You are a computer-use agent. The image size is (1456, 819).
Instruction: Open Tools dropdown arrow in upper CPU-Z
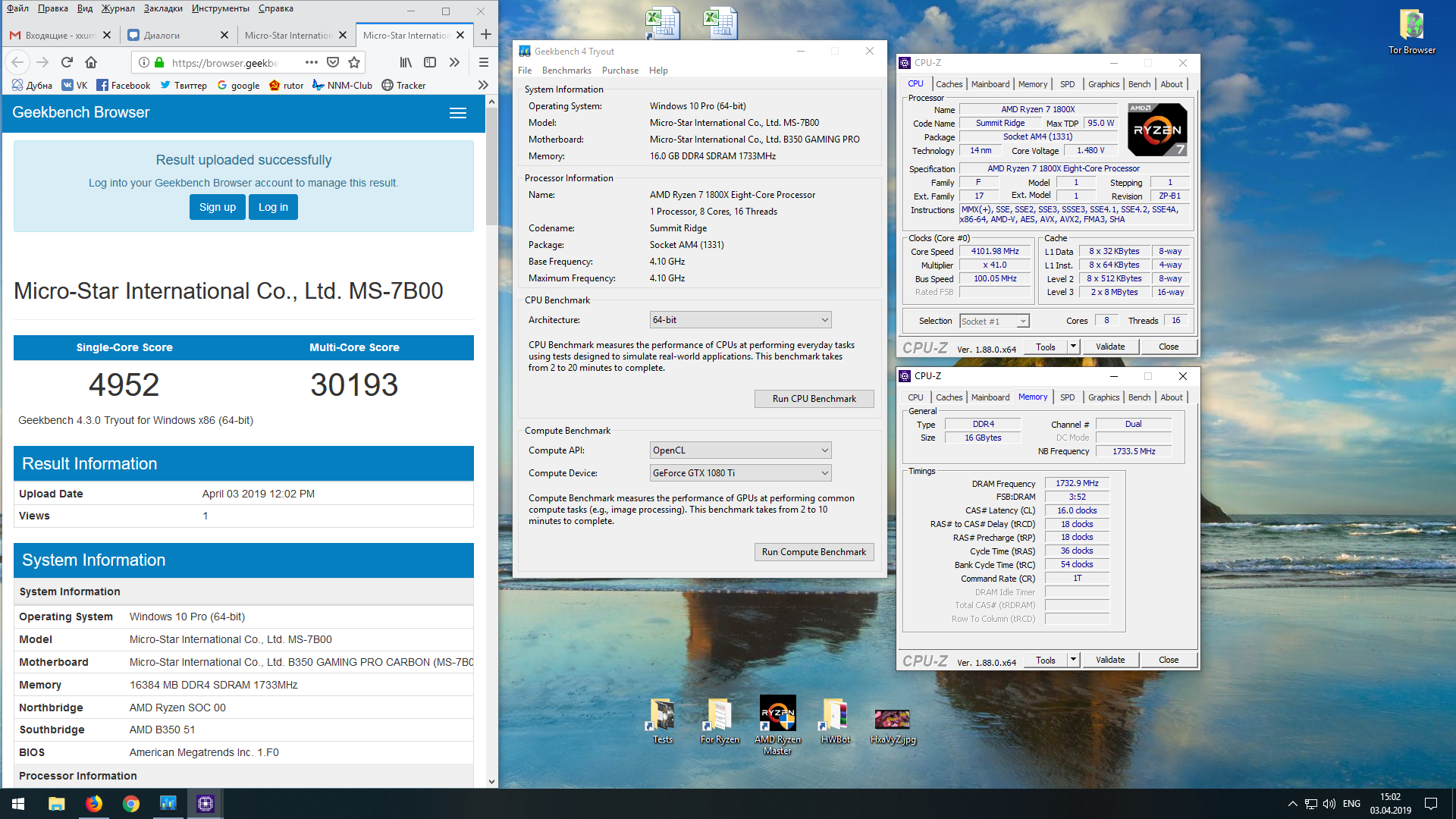coord(1073,347)
